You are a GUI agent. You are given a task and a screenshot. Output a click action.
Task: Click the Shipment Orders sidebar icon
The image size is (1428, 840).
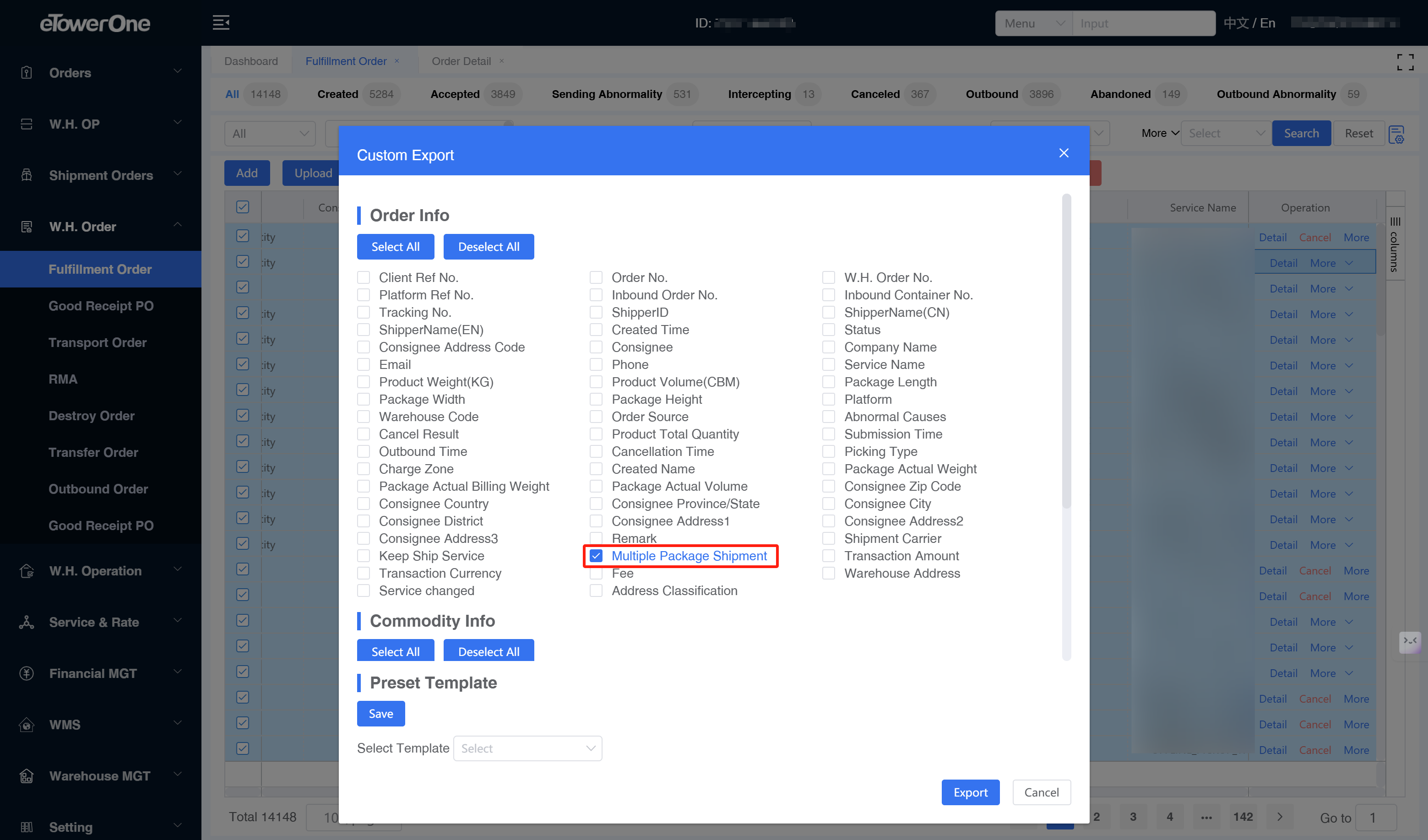27,175
